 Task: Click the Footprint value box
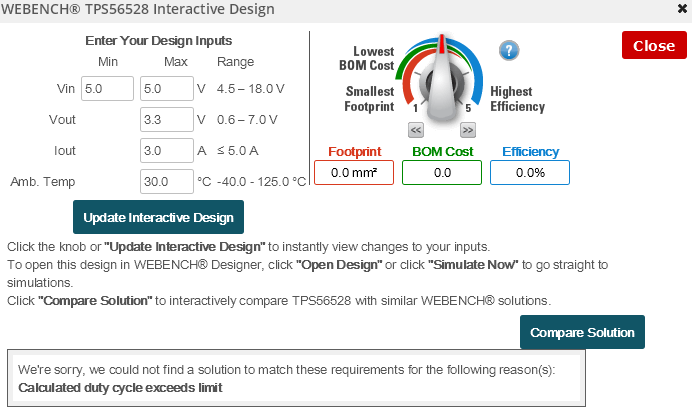354,173
